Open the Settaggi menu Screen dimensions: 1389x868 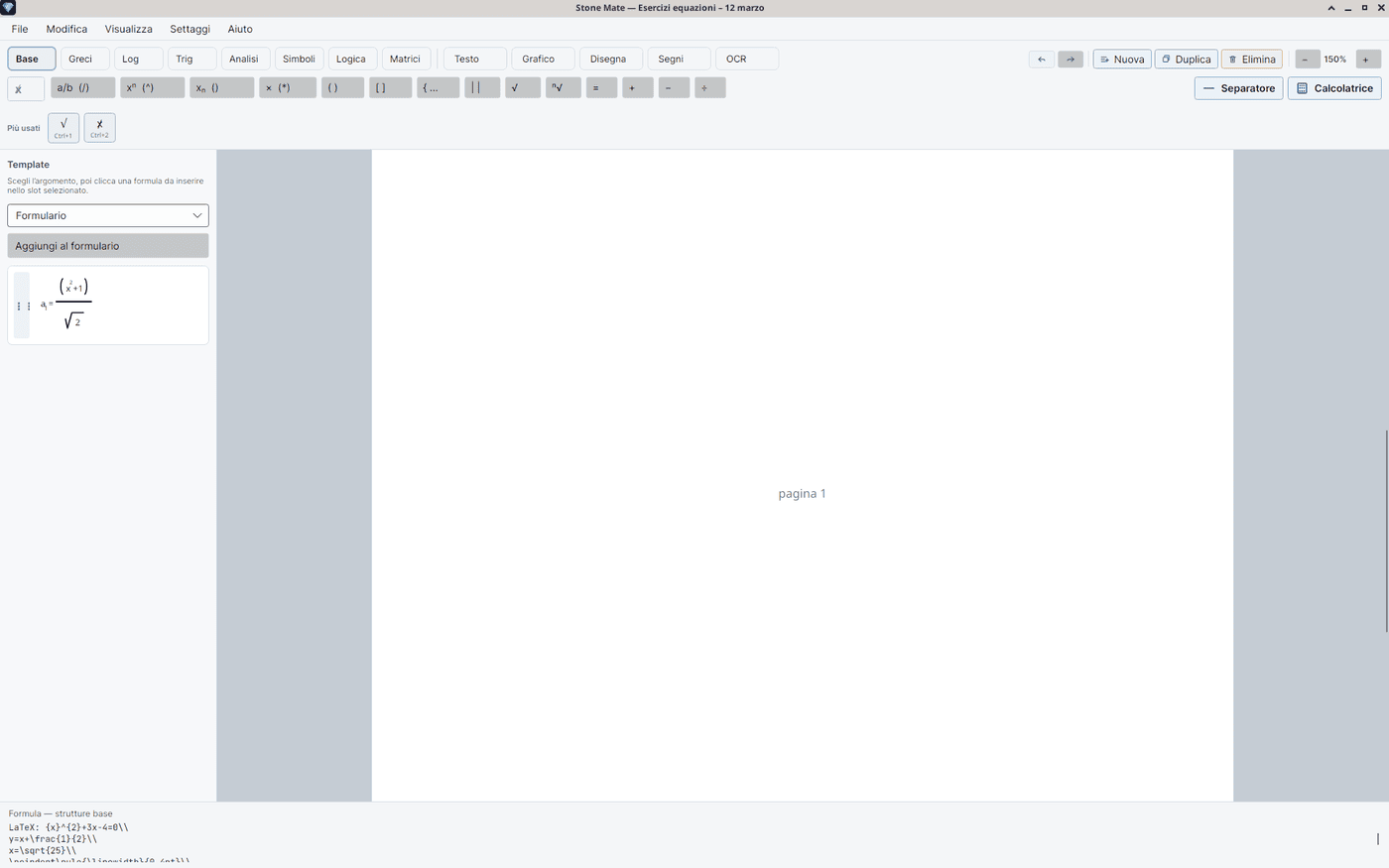[x=189, y=29]
